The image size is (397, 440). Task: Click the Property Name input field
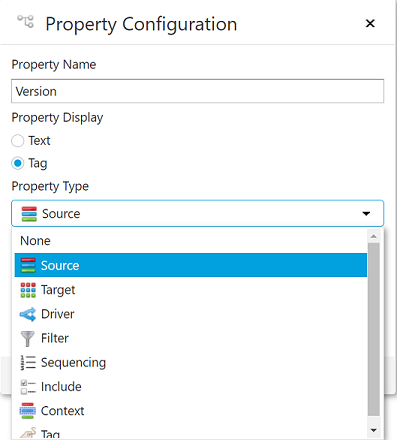point(197,91)
